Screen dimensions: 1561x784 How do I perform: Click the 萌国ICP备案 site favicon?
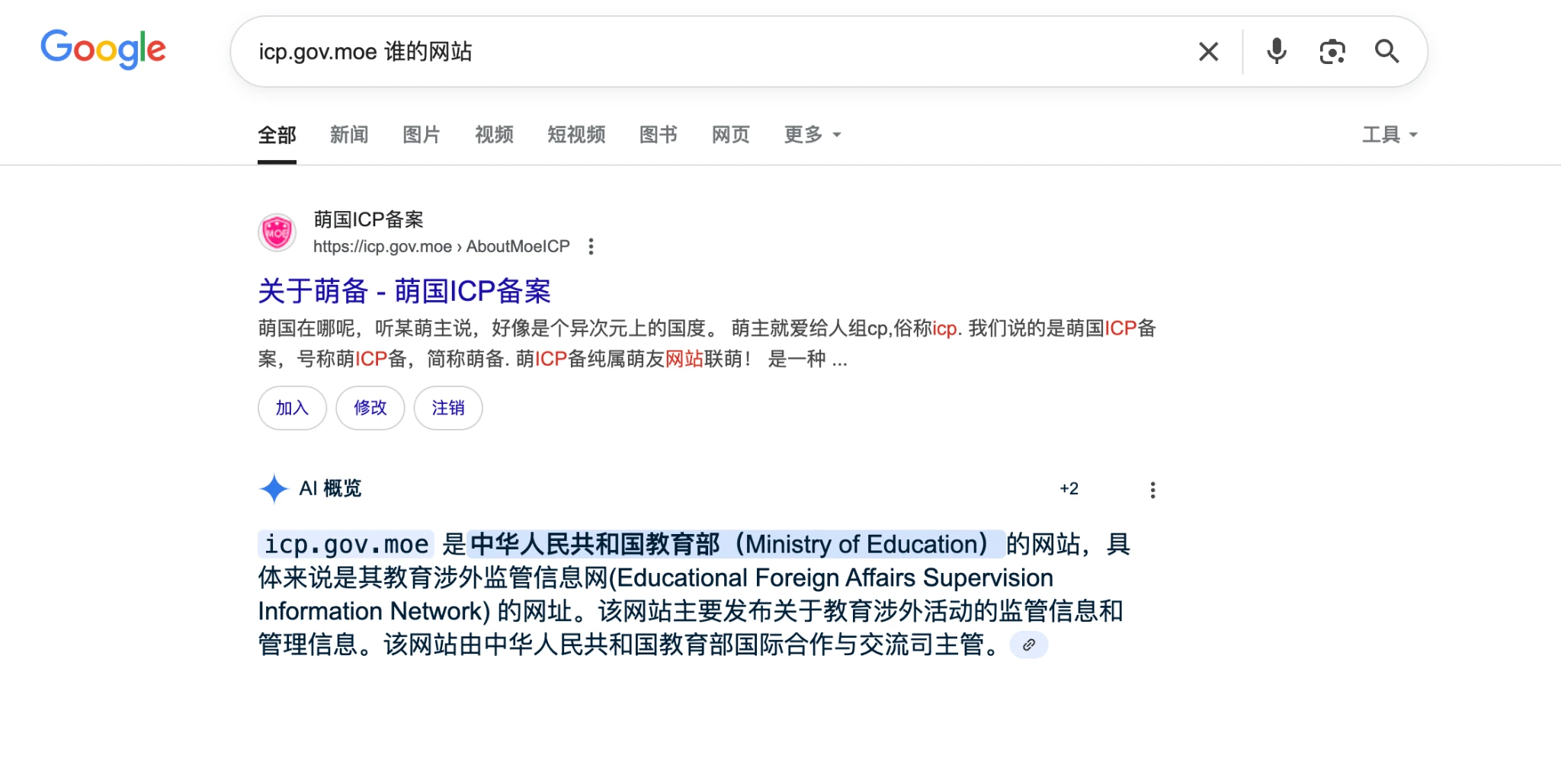tap(277, 232)
